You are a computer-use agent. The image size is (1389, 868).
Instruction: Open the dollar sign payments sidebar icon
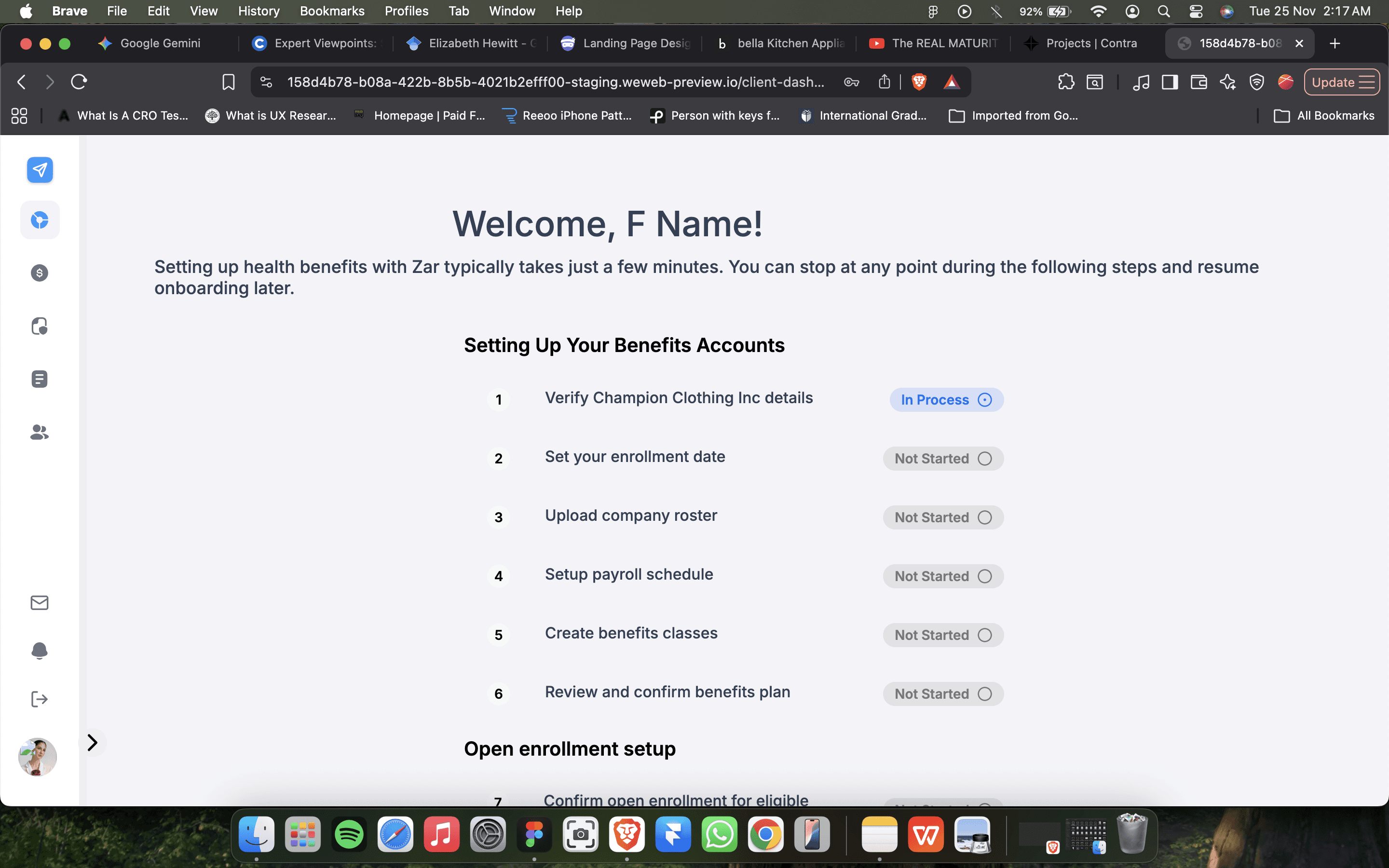[40, 272]
